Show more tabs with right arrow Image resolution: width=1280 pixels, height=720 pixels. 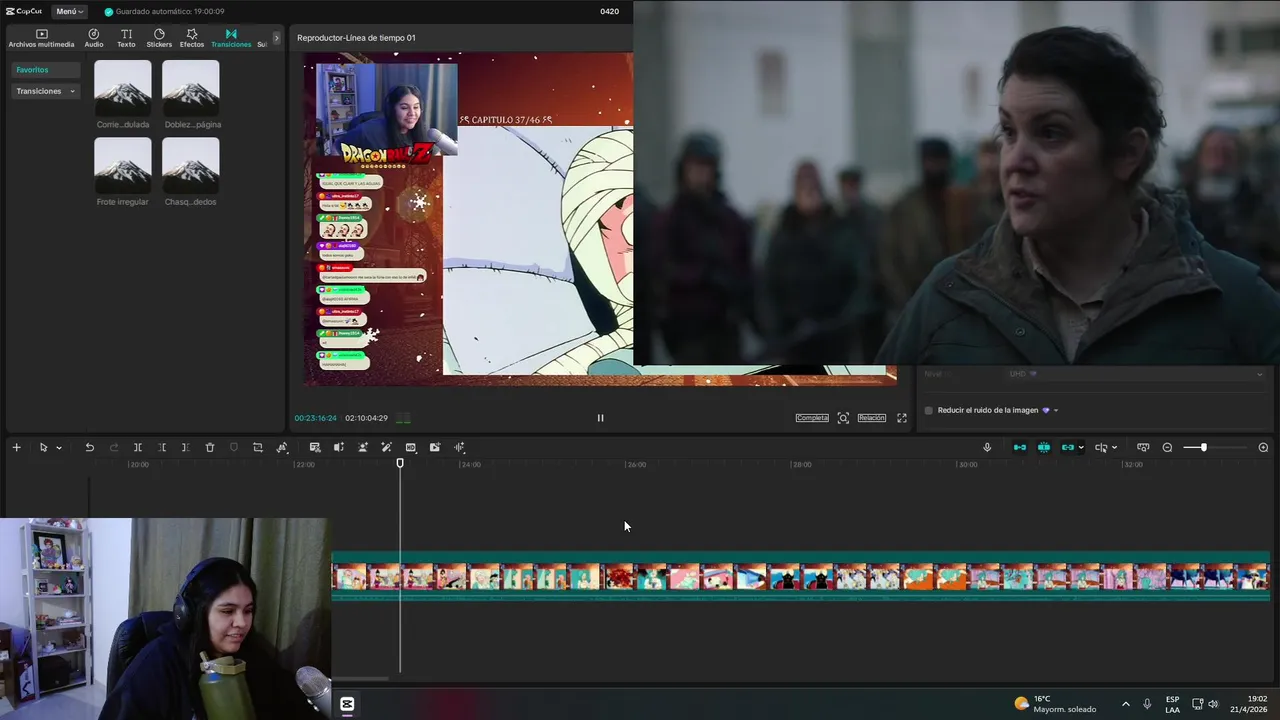point(277,38)
